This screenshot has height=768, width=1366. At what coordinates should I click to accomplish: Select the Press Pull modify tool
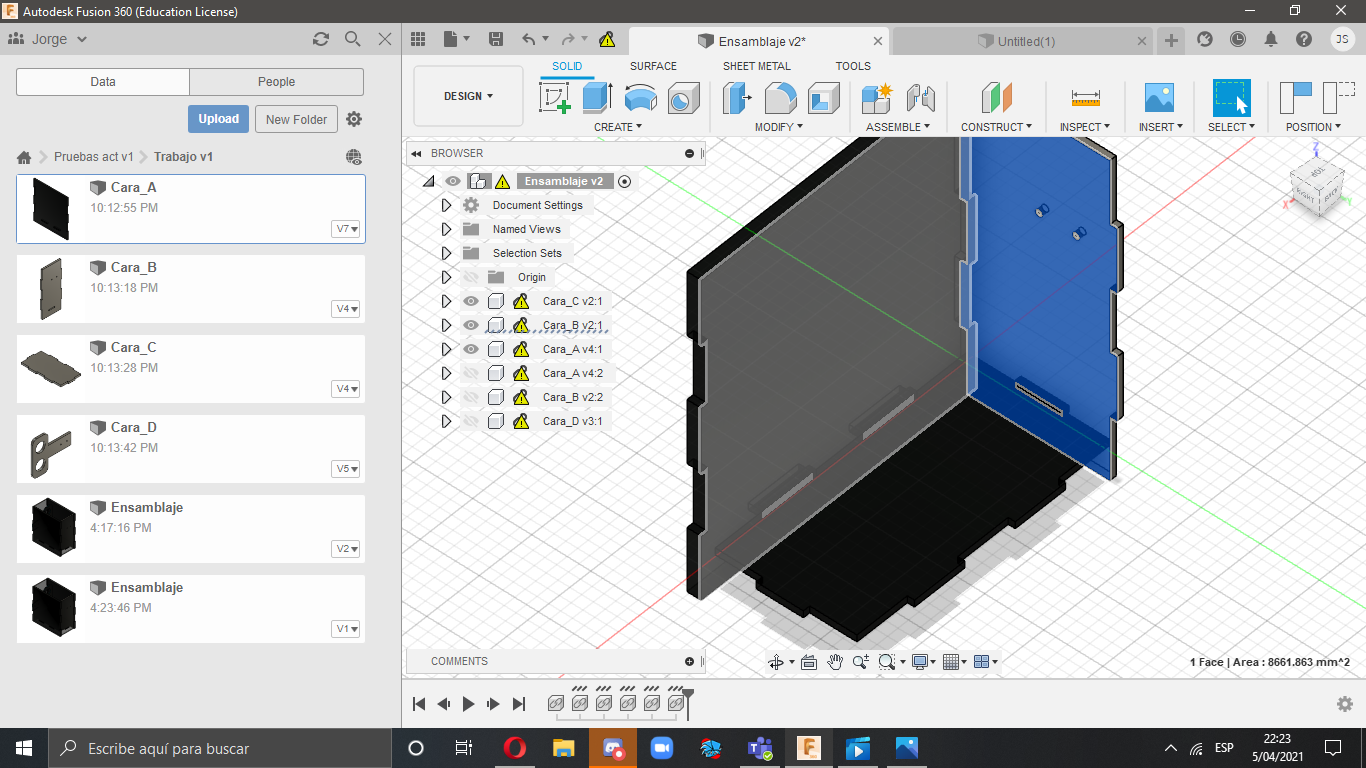tap(737, 98)
